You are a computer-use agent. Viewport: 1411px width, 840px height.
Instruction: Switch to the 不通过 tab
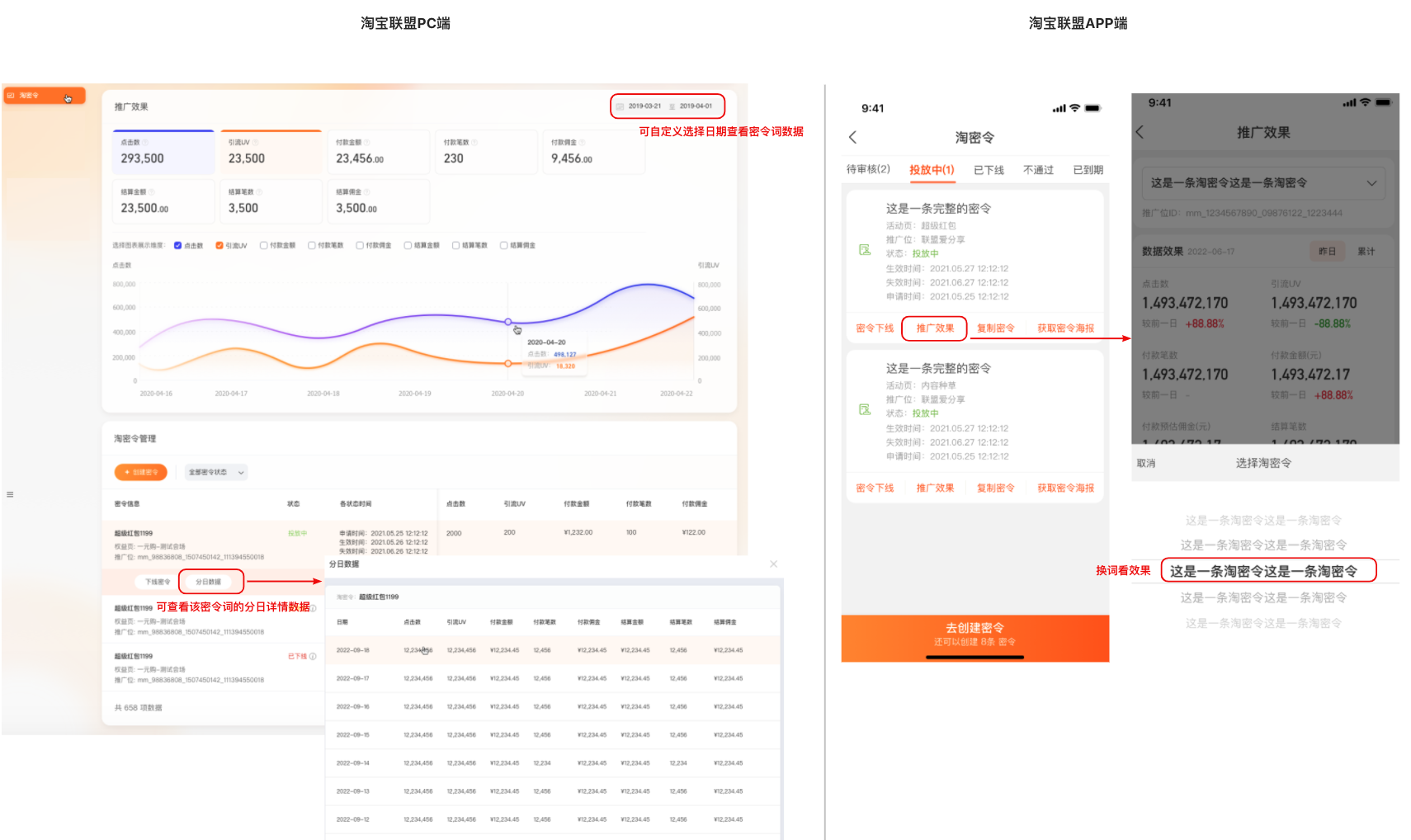tap(1038, 170)
